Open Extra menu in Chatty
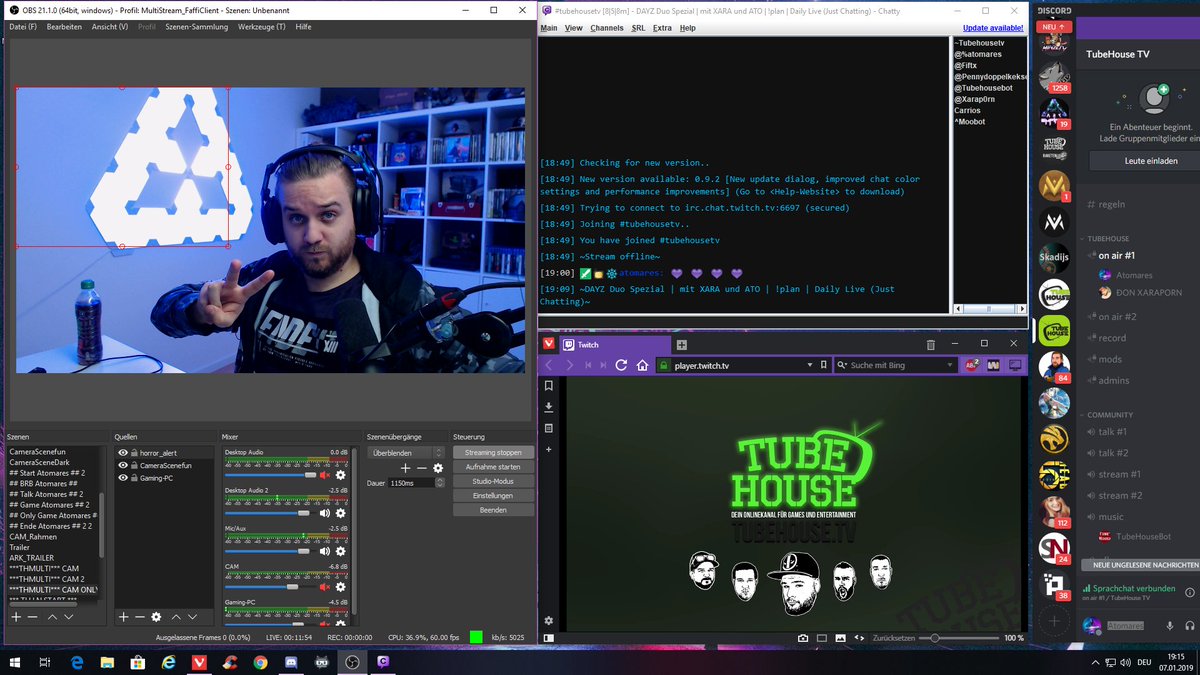The width and height of the screenshot is (1200, 675). click(662, 28)
